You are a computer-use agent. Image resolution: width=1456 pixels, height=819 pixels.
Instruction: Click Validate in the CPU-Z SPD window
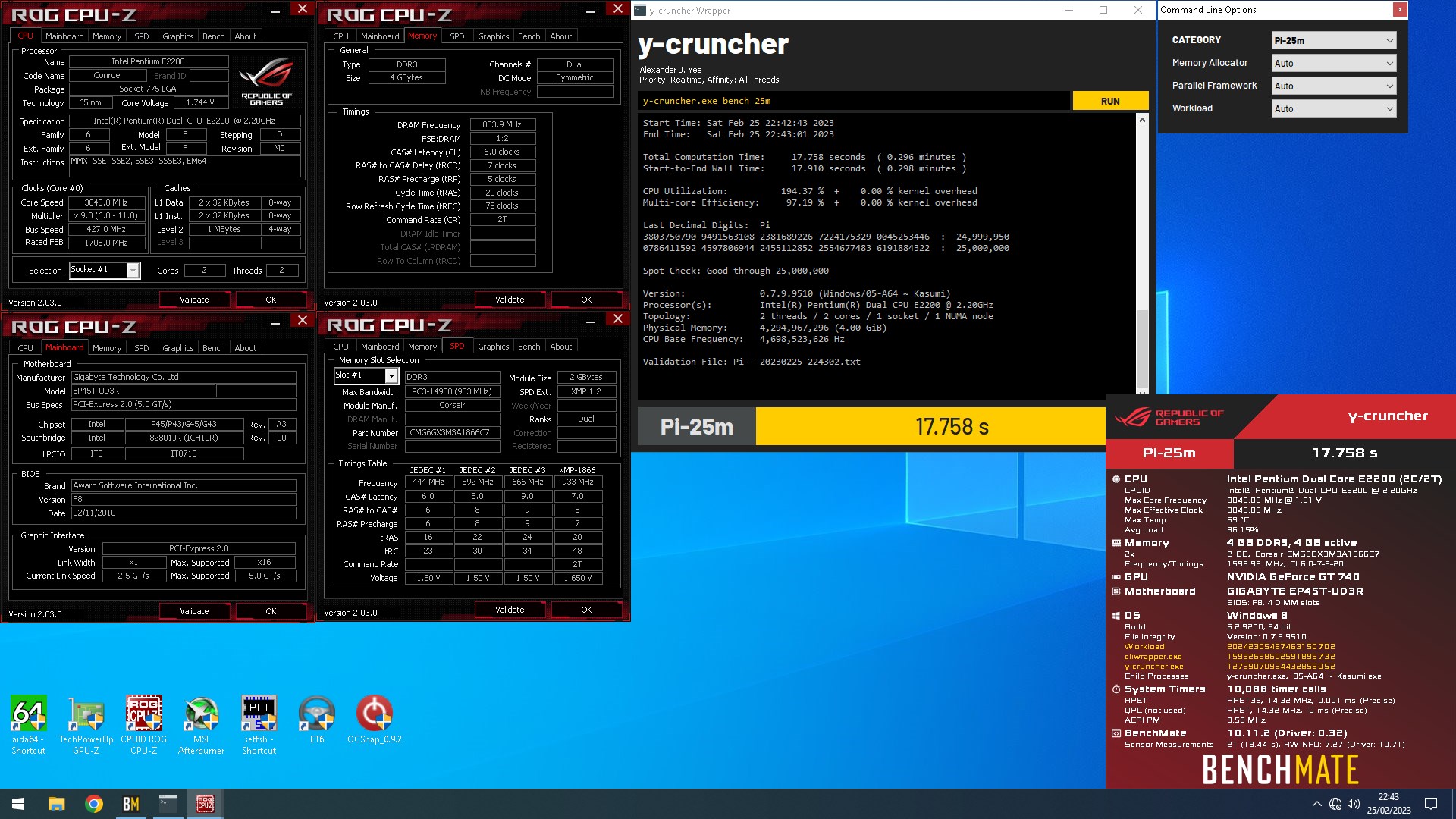pos(510,610)
